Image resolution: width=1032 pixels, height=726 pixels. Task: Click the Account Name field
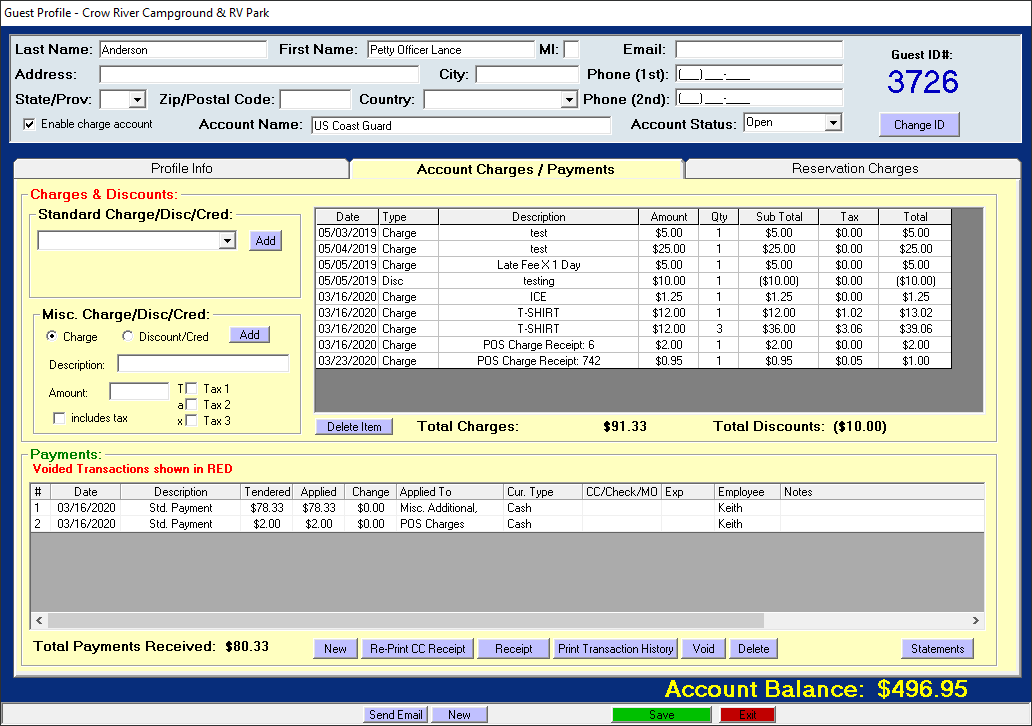(x=461, y=125)
